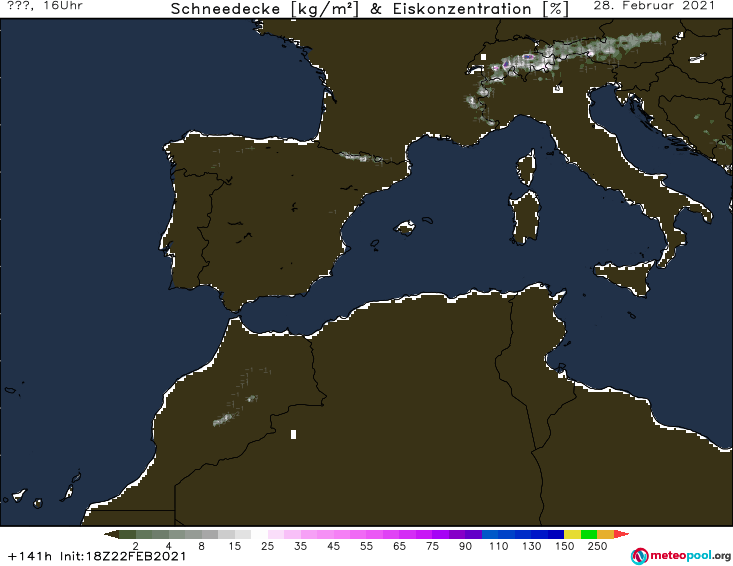Click the forecast offset '+141h'
Screen dimensions: 733x566
[29, 557]
